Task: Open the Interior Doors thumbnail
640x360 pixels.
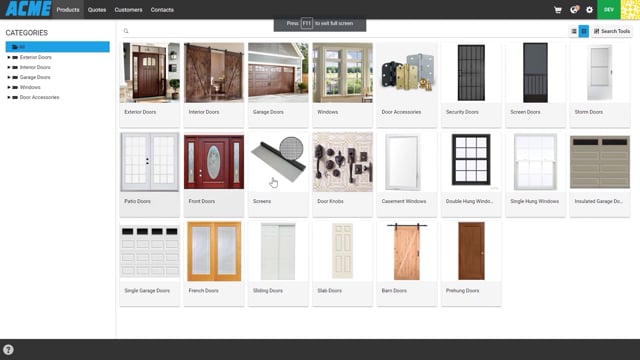Action: coord(214,73)
